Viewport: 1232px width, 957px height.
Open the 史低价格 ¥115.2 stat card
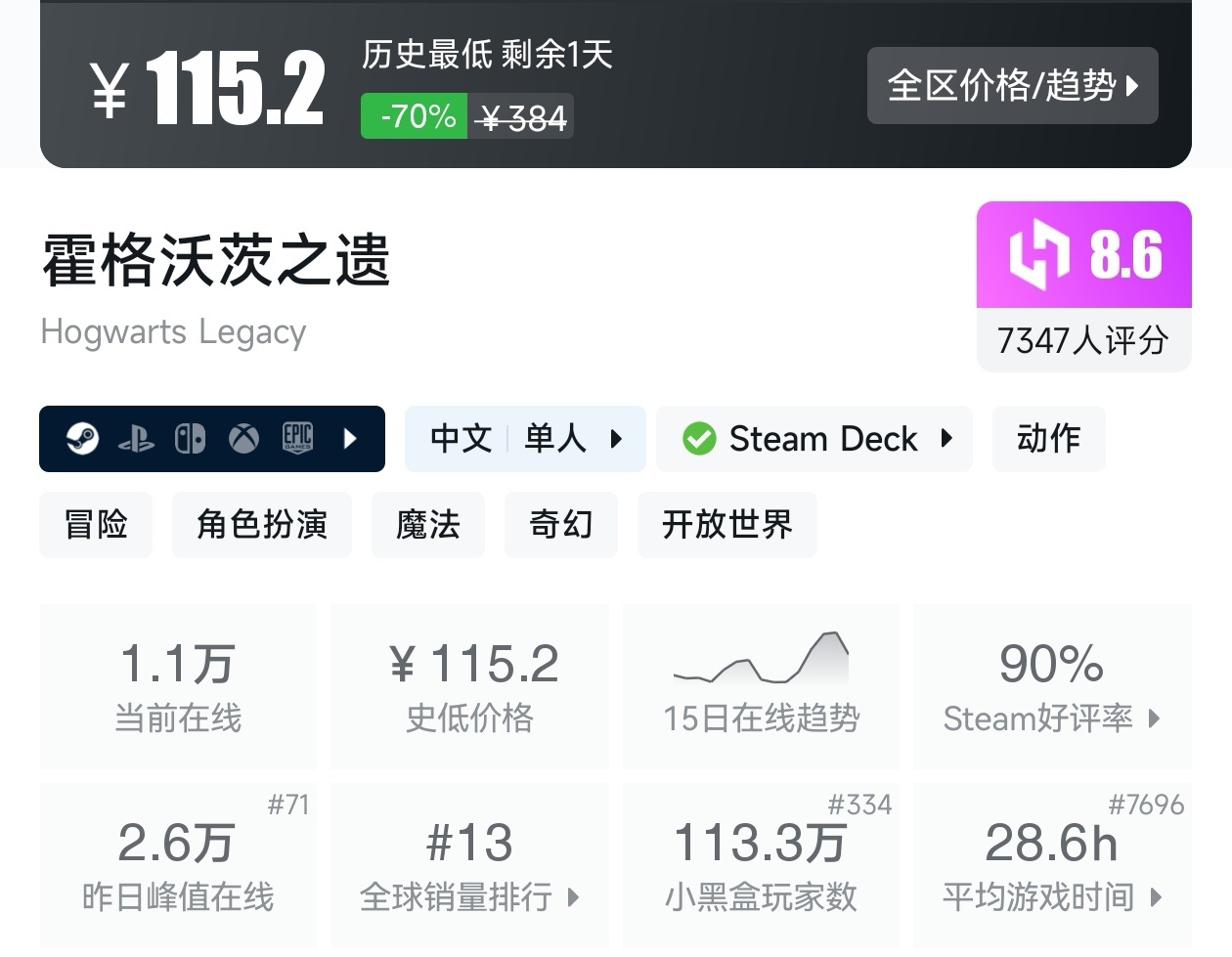pyautogui.click(x=470, y=686)
